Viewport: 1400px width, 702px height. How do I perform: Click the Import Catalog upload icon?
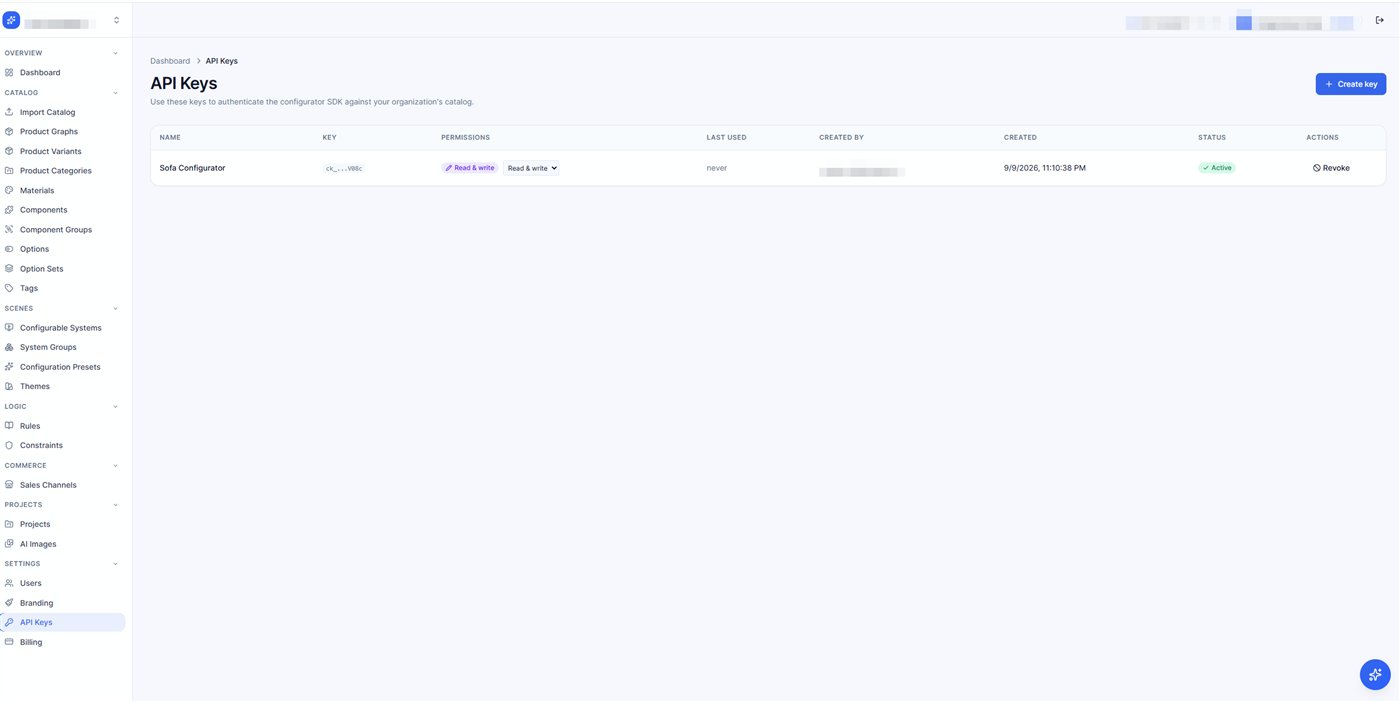pyautogui.click(x=9, y=112)
